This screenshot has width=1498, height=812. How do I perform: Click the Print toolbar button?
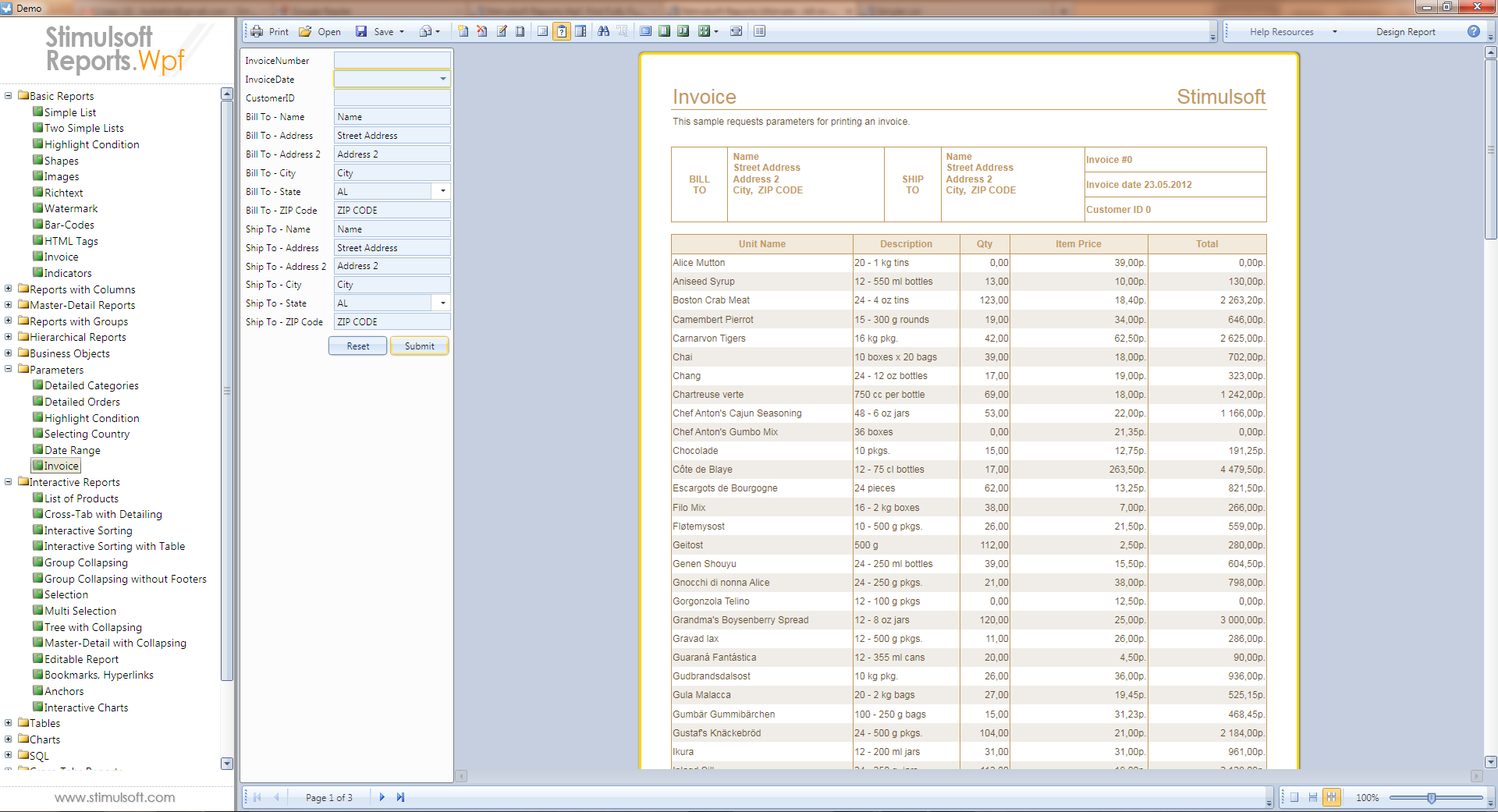(x=269, y=32)
